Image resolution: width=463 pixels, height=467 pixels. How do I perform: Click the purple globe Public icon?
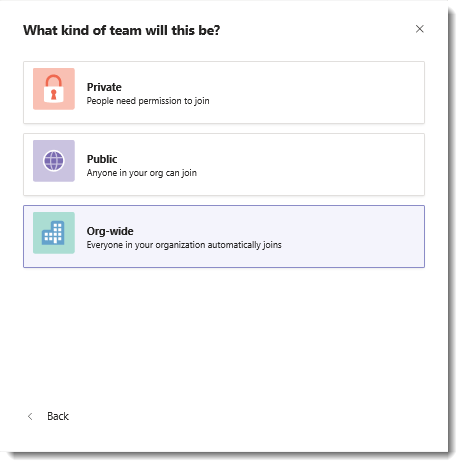[54, 161]
